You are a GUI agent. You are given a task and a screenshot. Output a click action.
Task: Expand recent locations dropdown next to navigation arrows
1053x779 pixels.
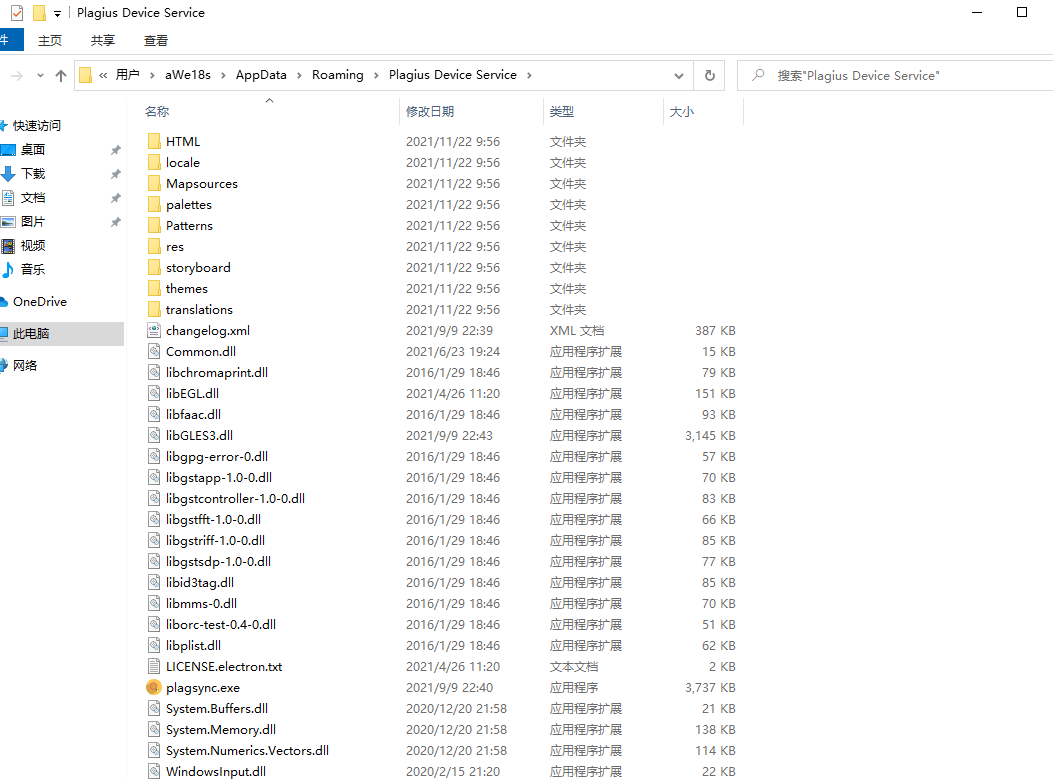(x=40, y=76)
